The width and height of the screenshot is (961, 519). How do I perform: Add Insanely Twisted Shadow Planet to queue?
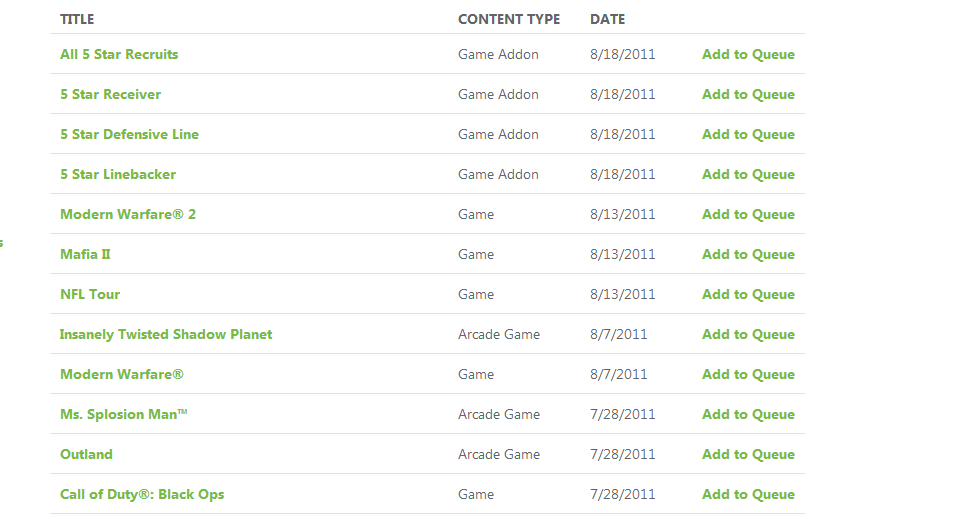(x=748, y=334)
